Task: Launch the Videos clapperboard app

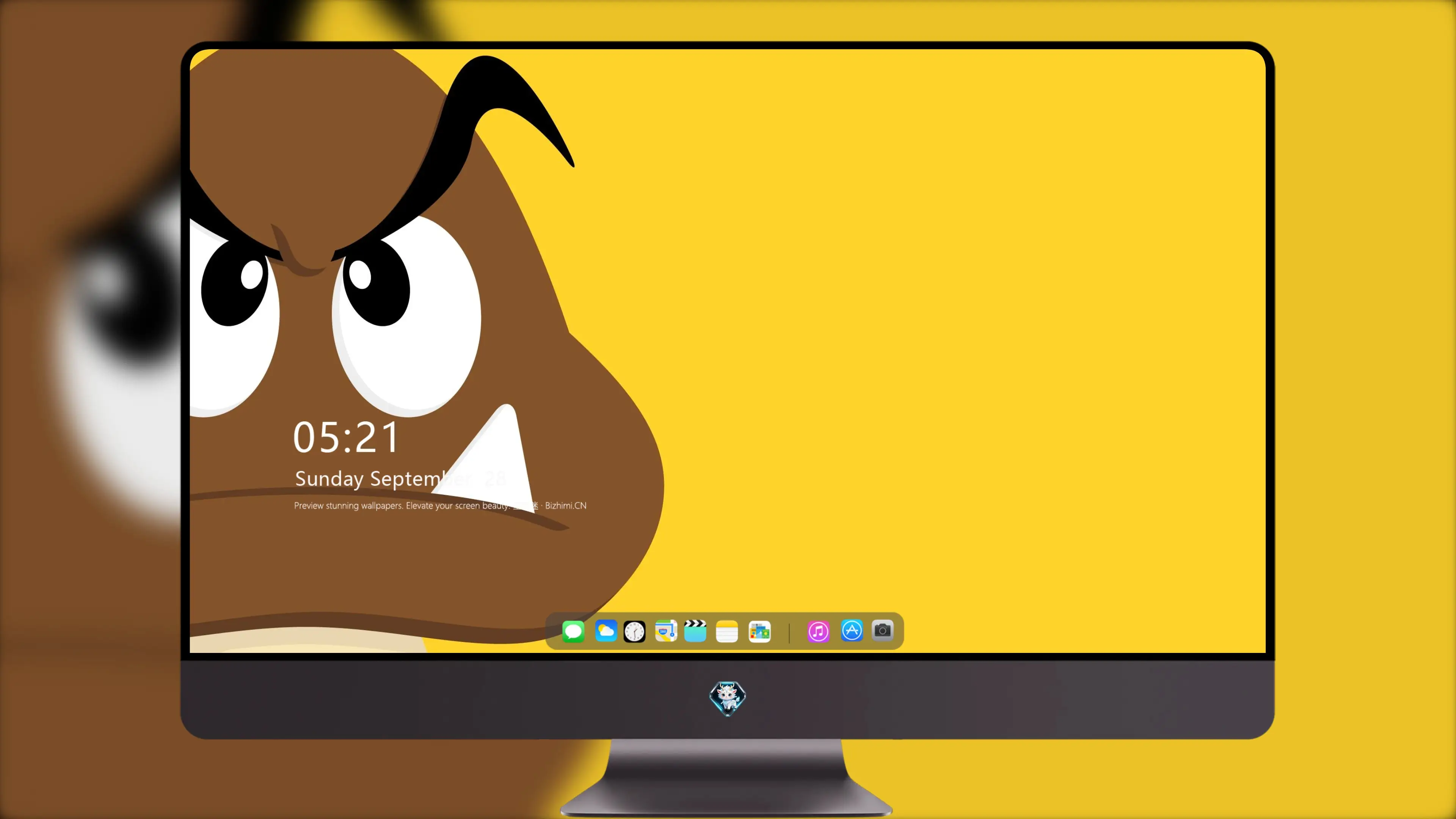Action: [x=695, y=631]
